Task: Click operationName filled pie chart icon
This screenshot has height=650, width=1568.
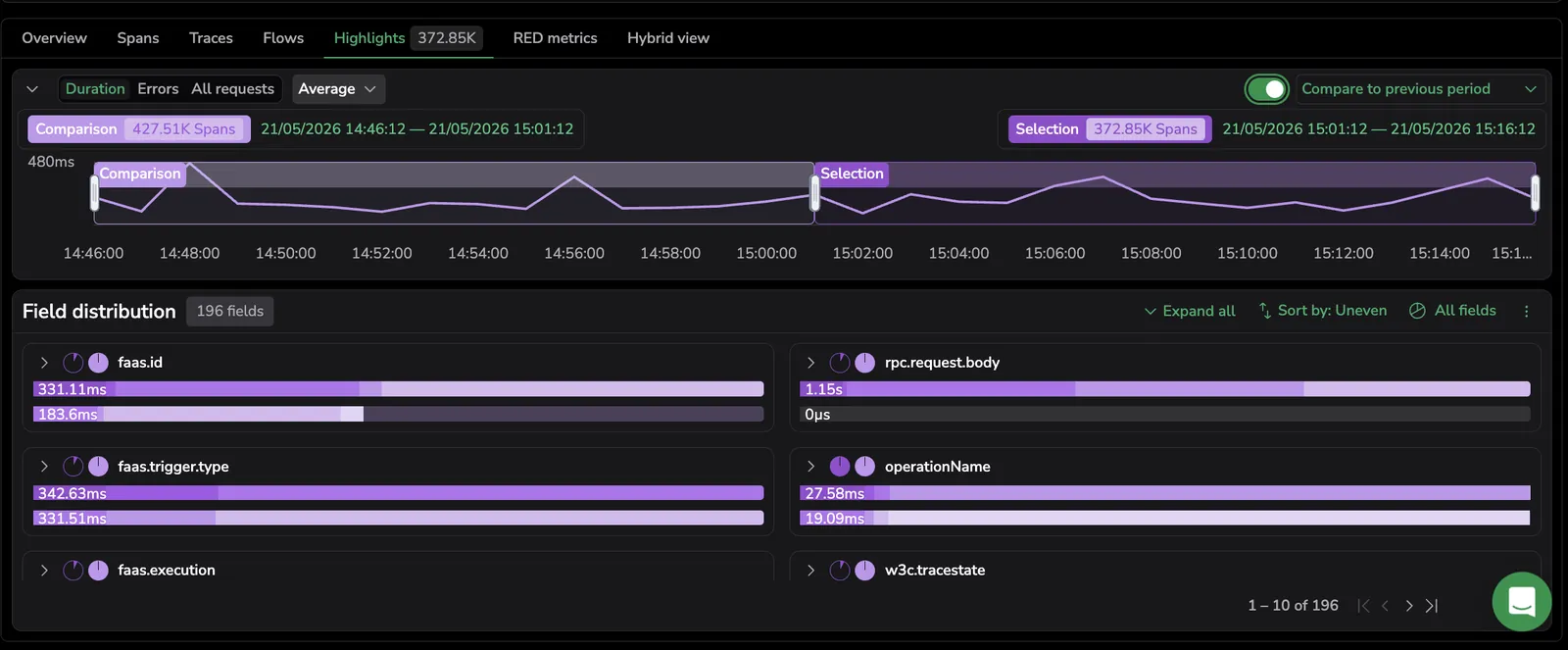Action: pyautogui.click(x=840, y=467)
